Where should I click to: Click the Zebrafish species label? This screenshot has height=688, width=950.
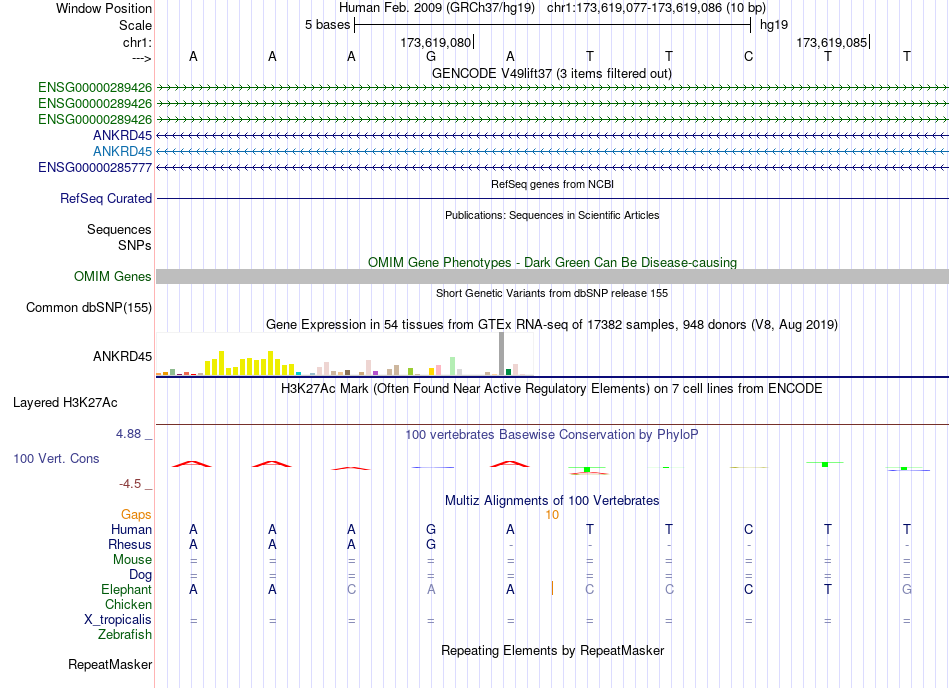coord(125,635)
